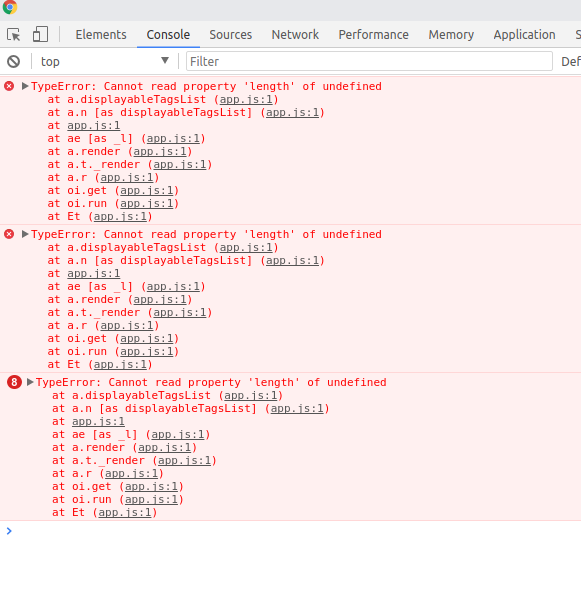The width and height of the screenshot is (581, 599).
Task: Open app.js:1 link in first a.t._render line
Action: pyautogui.click(x=180, y=164)
